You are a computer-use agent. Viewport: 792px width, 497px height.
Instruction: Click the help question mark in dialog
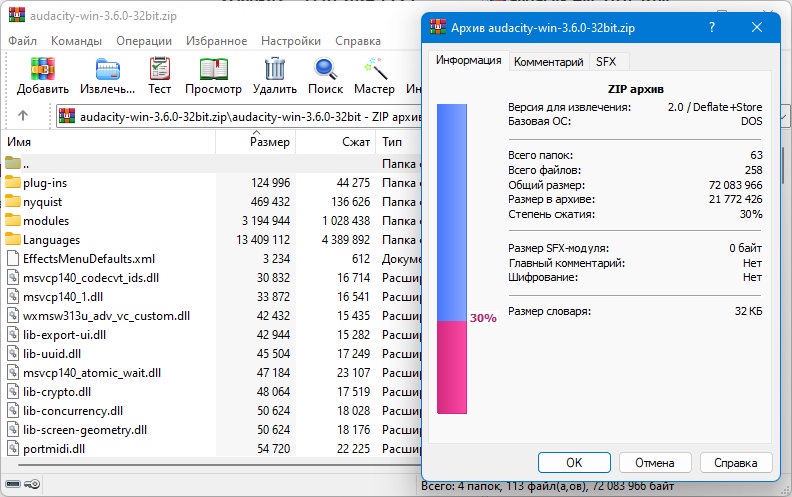pyautogui.click(x=712, y=27)
